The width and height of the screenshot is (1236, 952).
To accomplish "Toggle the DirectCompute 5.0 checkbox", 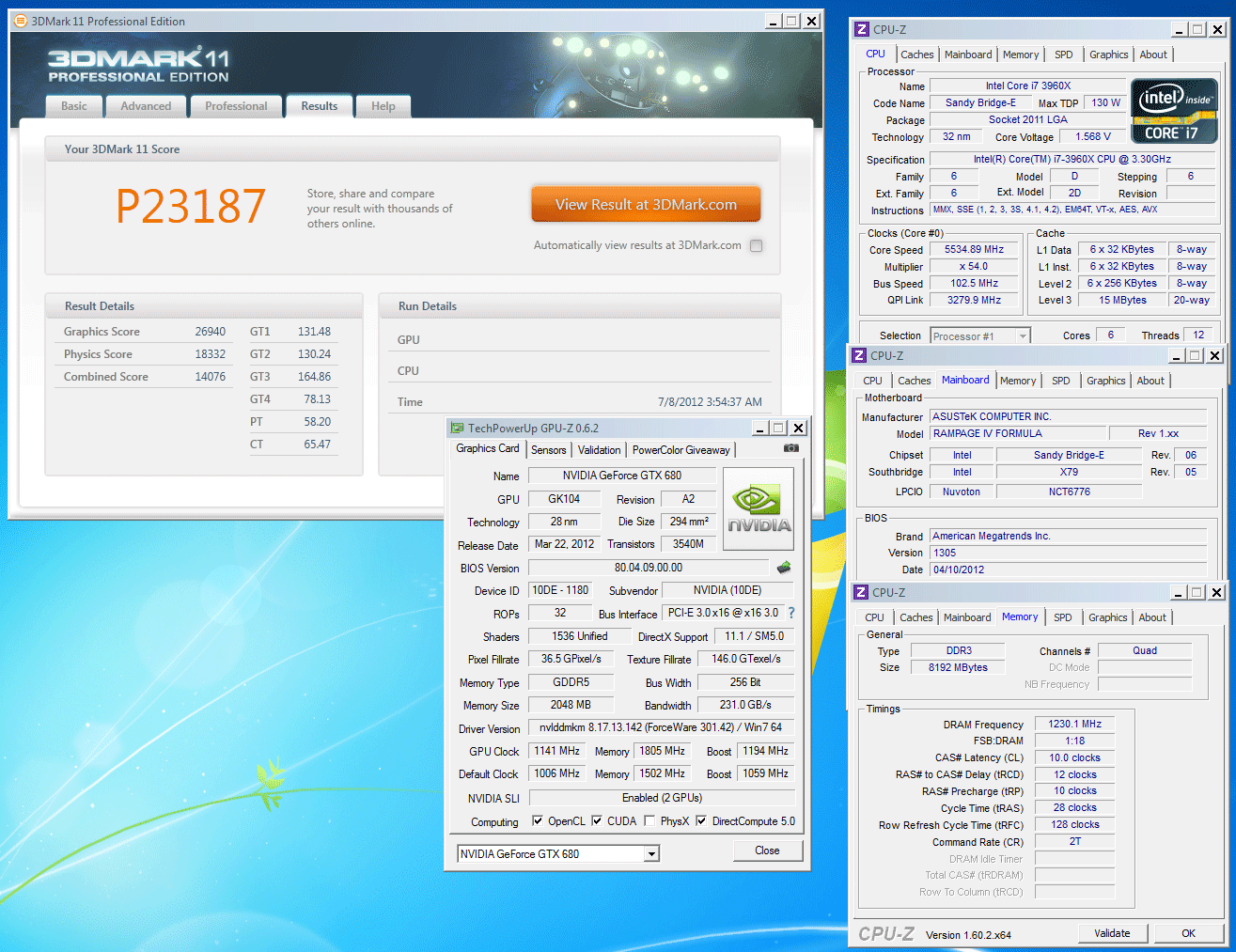I will point(700,820).
